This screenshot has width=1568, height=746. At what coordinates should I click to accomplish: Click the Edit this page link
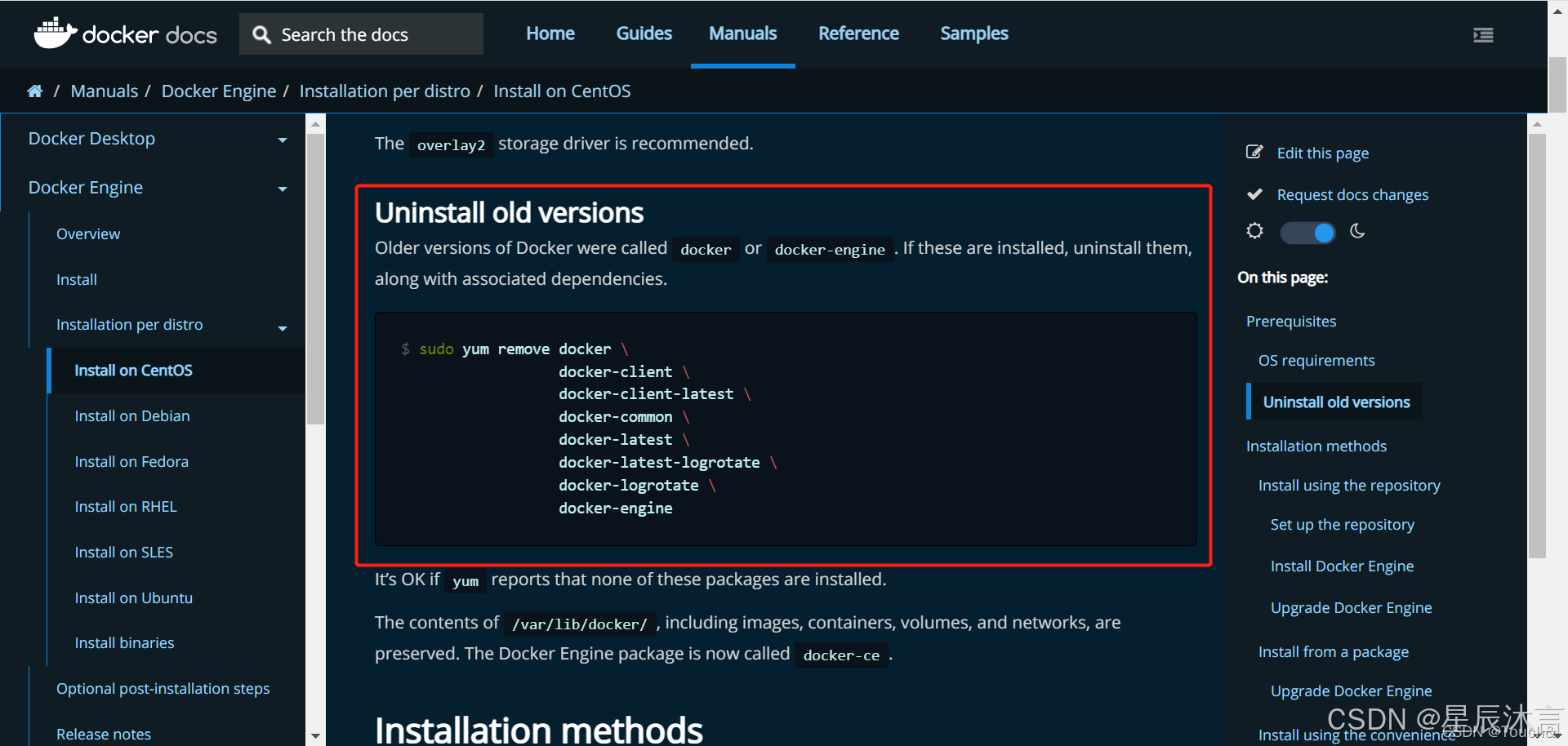point(1323,153)
